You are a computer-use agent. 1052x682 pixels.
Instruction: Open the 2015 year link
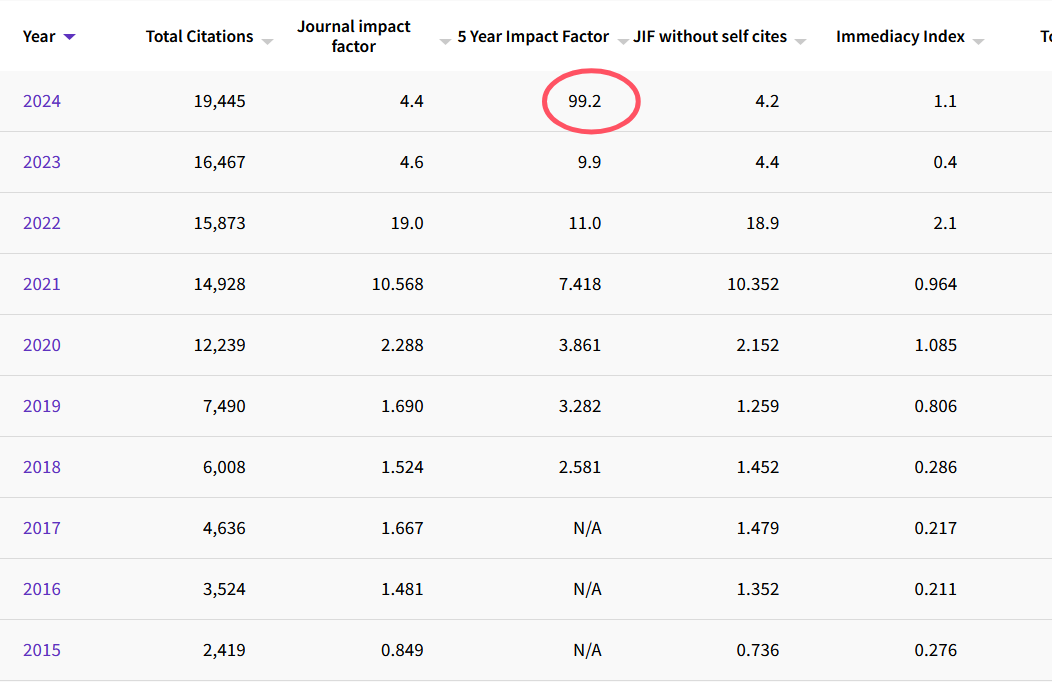click(x=42, y=650)
